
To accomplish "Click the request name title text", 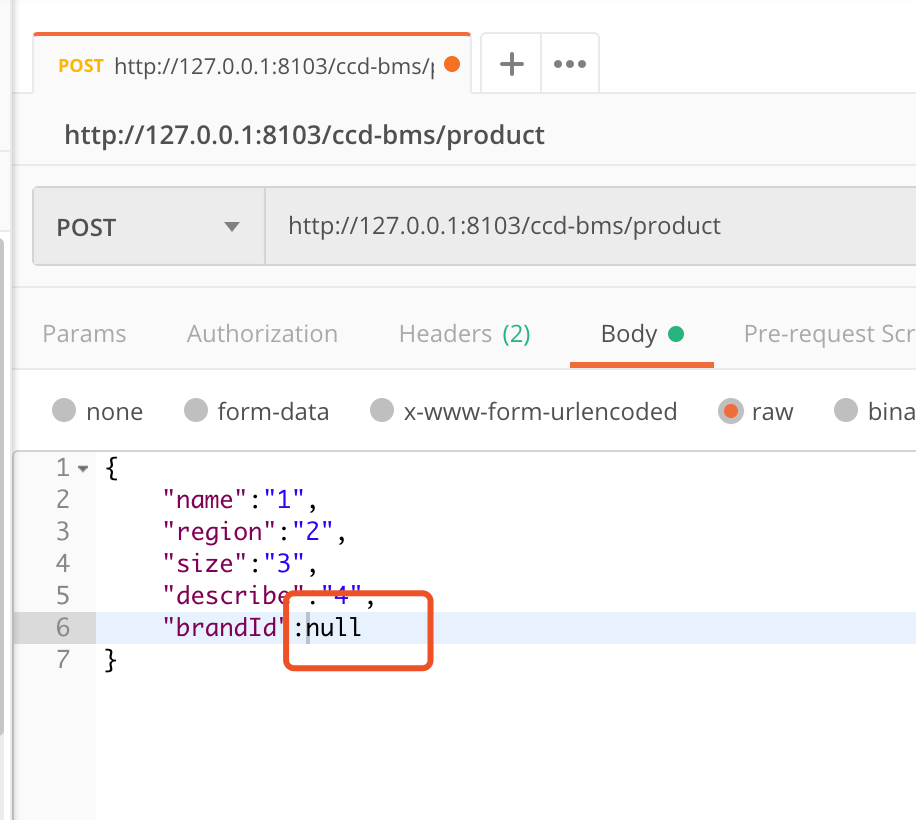I will [304, 135].
